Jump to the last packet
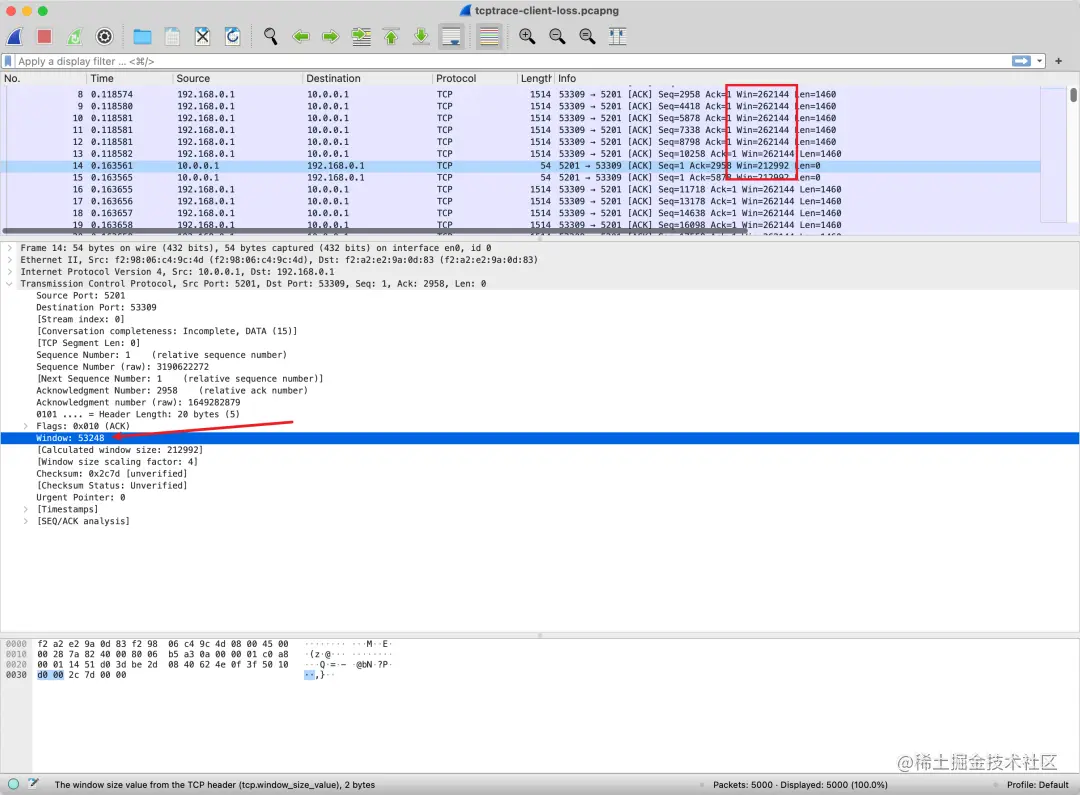Image resolution: width=1080 pixels, height=795 pixels. 421,37
